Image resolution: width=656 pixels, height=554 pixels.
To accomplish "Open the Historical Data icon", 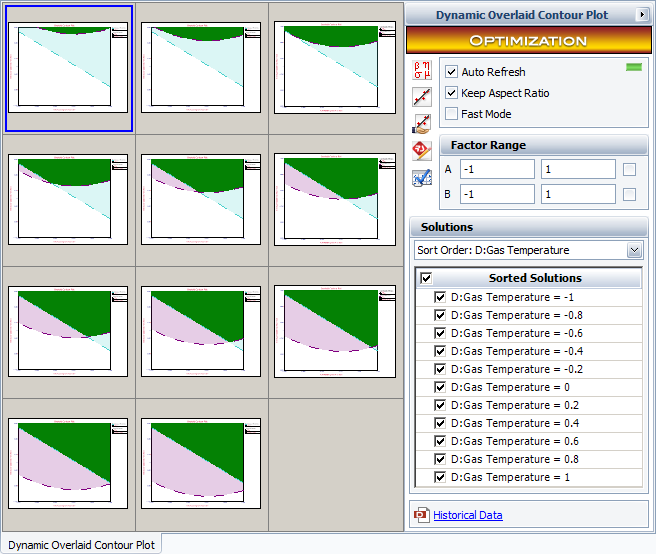I will (421, 515).
